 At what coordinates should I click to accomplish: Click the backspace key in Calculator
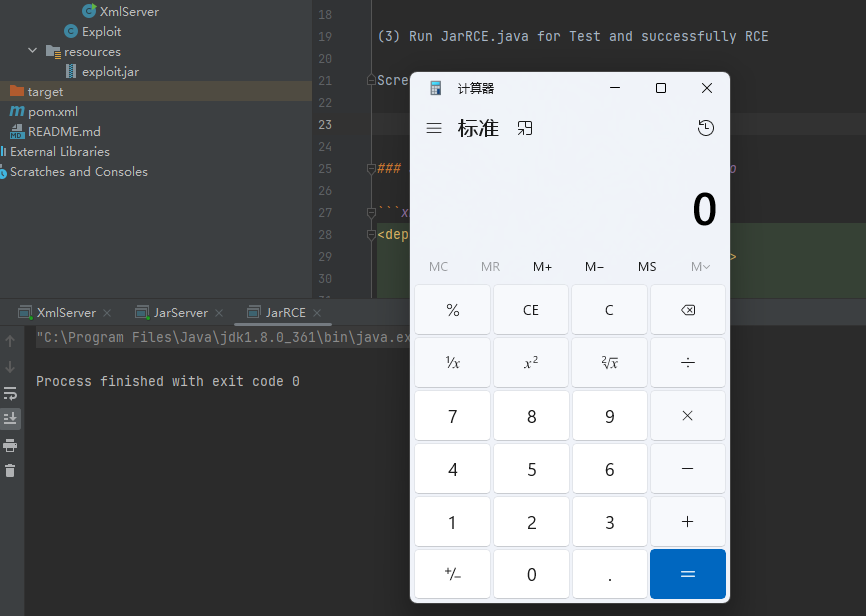(x=688, y=310)
